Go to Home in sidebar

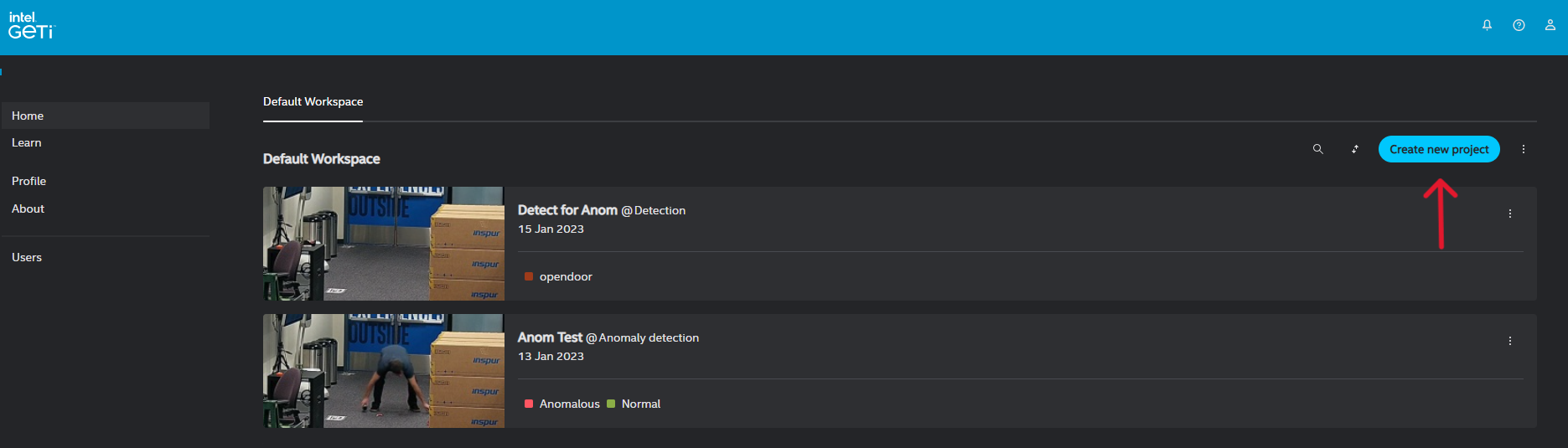(28, 116)
